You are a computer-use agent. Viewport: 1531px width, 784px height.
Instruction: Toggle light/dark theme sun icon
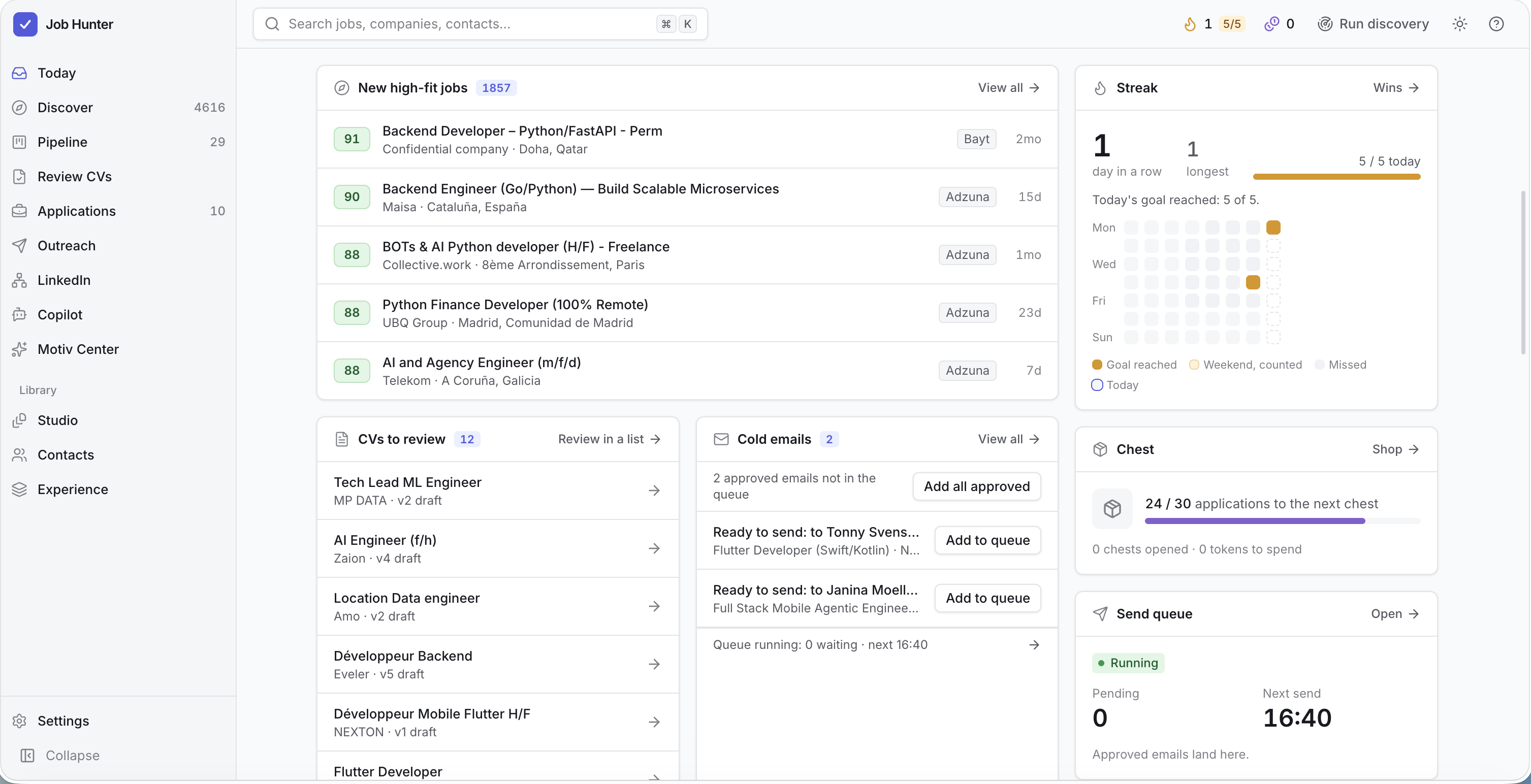[x=1460, y=24]
